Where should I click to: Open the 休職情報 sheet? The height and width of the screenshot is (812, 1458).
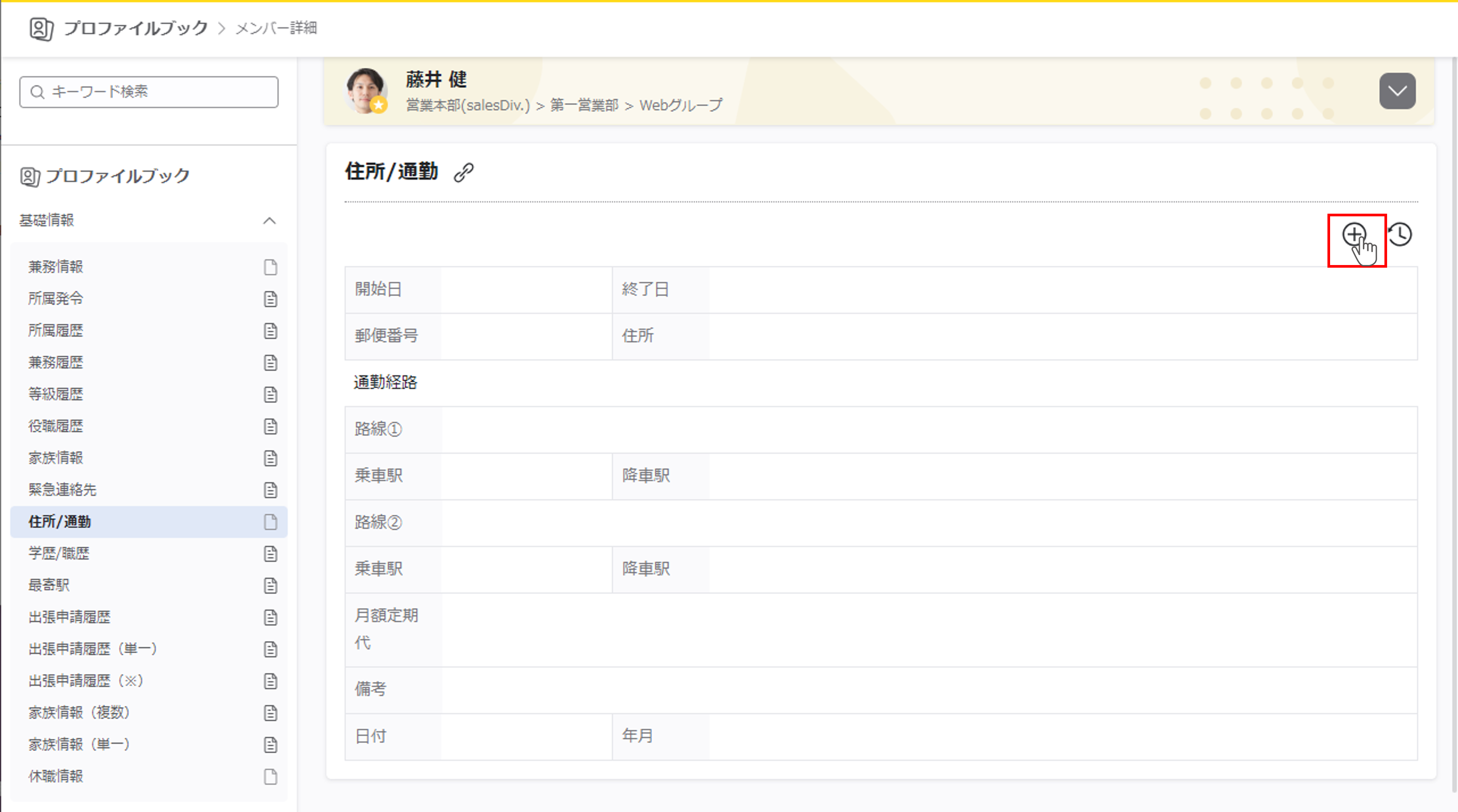point(149,776)
